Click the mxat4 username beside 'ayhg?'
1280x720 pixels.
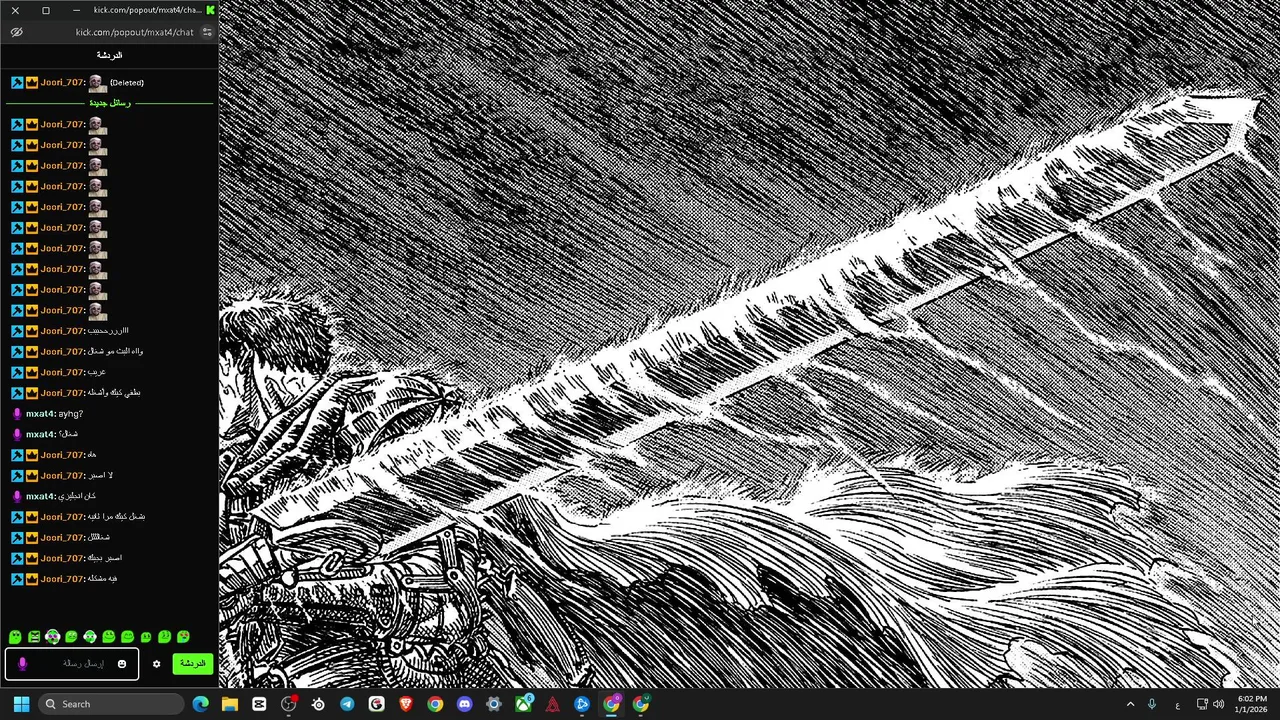40,414
